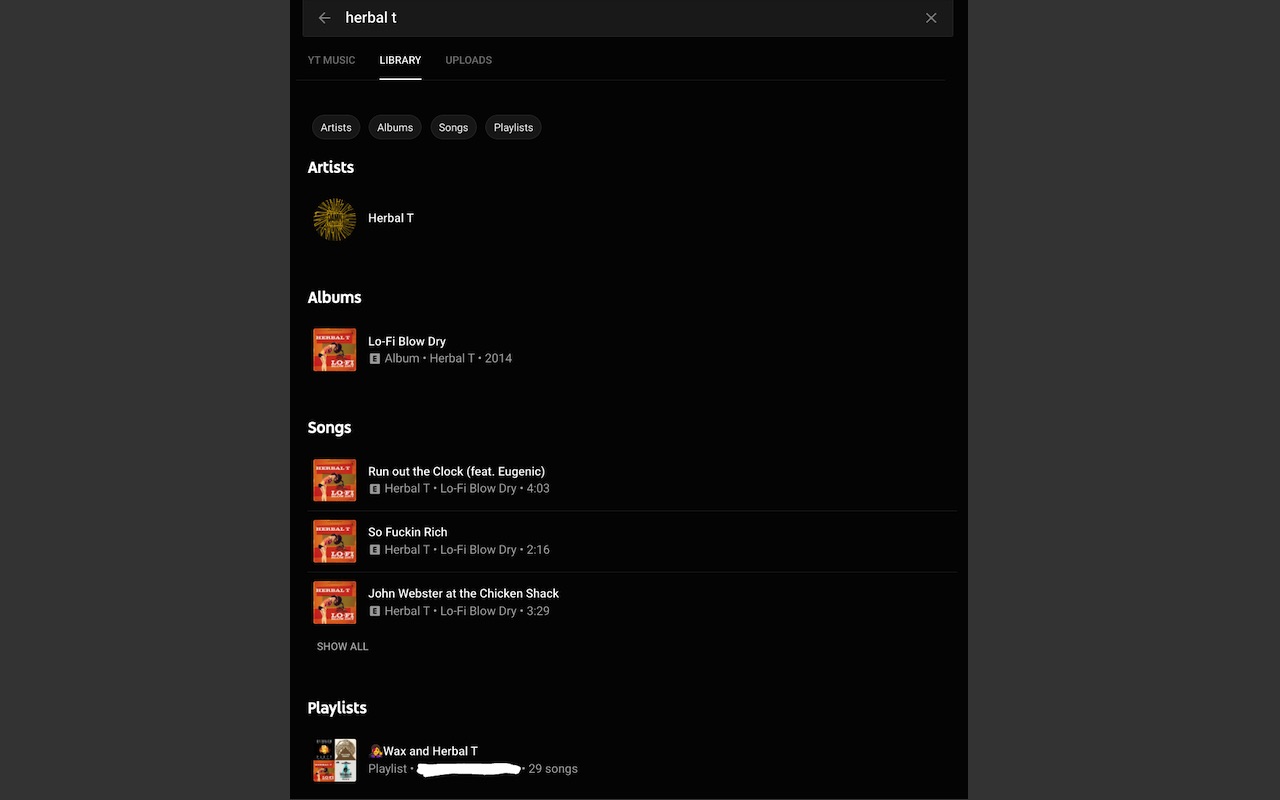Click explicit badge on So Fuckin Rich
This screenshot has height=800, width=1280.
click(375, 550)
